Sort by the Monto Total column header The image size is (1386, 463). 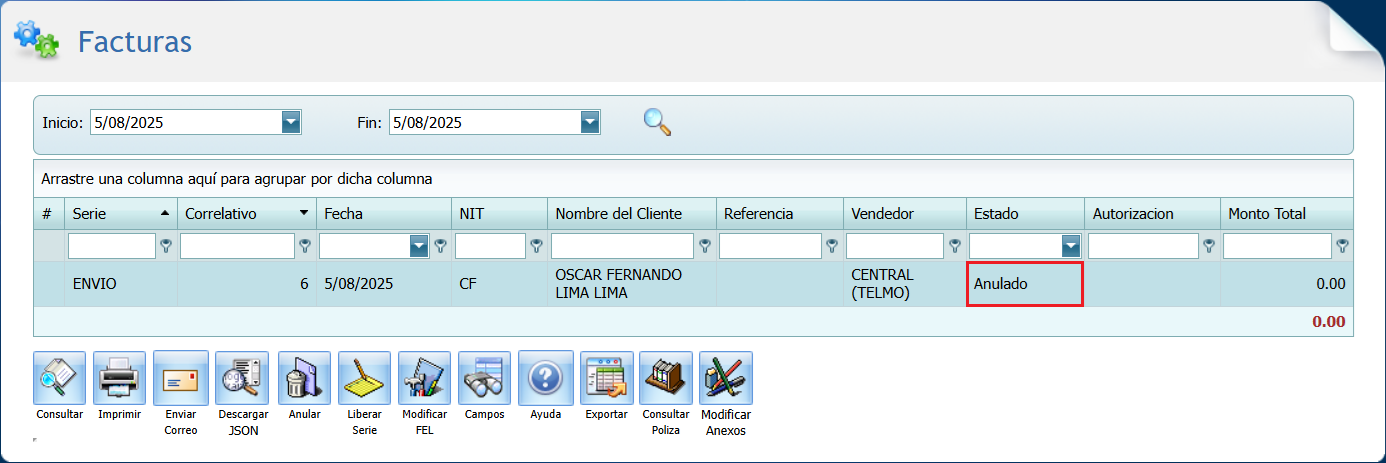pyautogui.click(x=1287, y=213)
